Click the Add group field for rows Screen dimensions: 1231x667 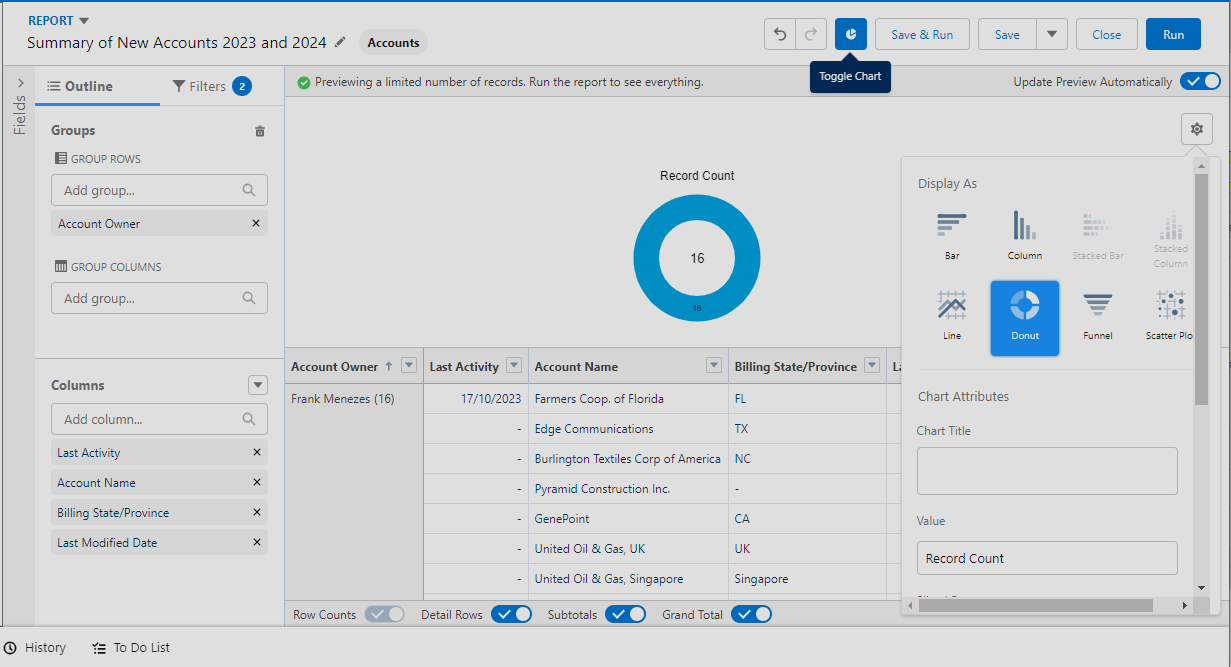coord(159,190)
